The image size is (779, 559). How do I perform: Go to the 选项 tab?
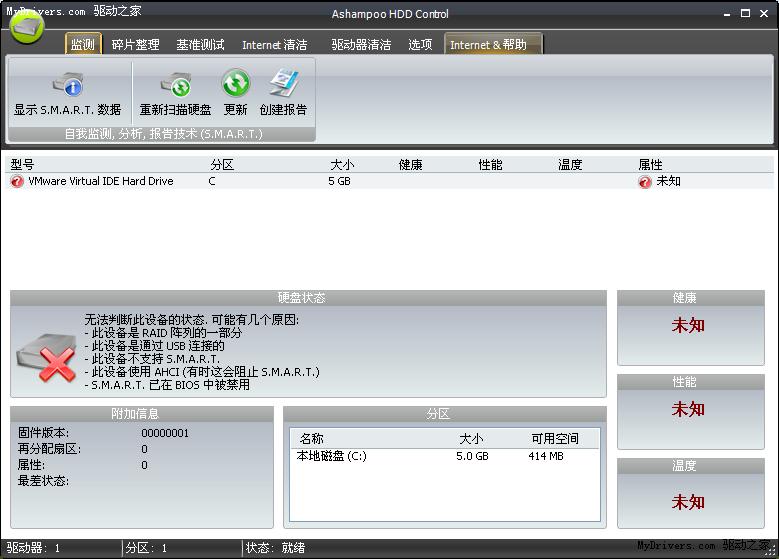pos(420,45)
